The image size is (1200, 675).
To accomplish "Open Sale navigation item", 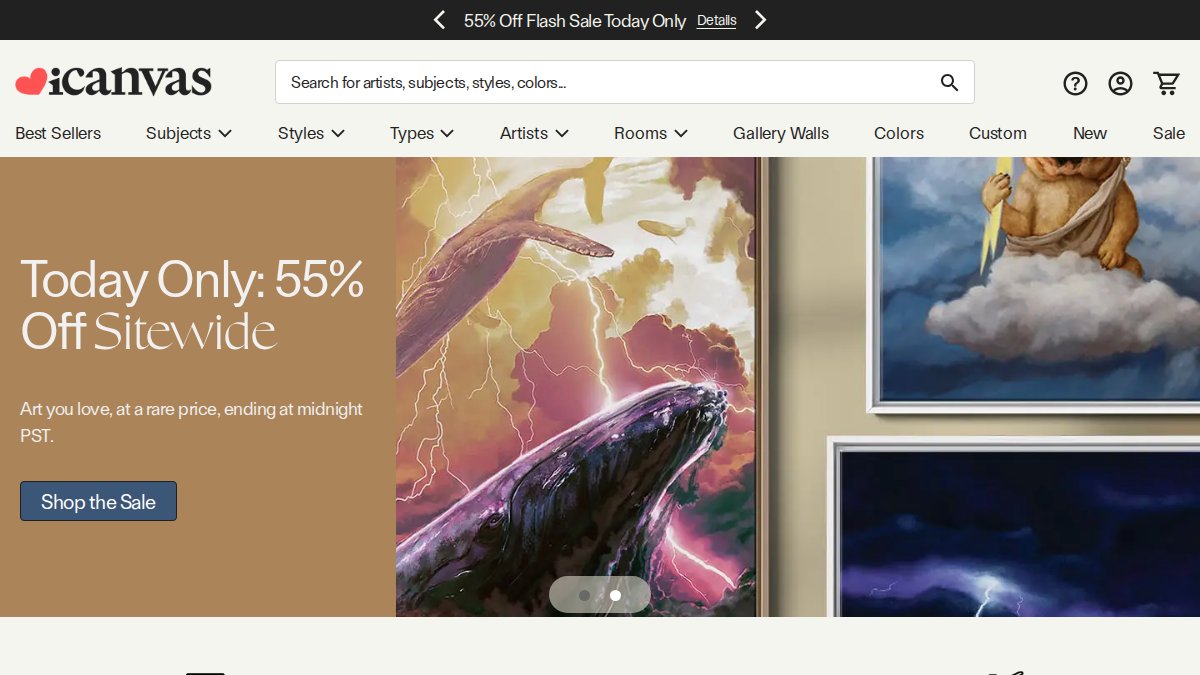I will coord(1169,133).
